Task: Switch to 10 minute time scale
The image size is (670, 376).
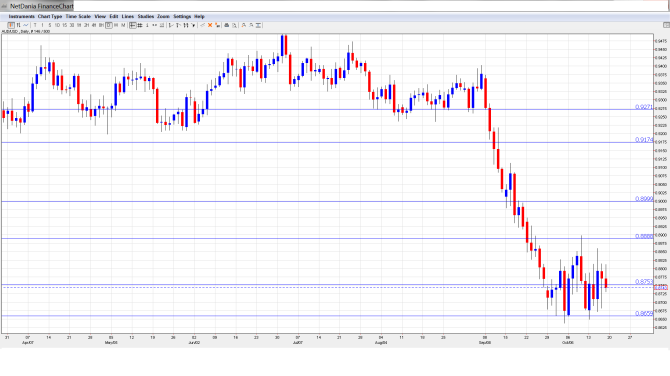Action: pos(57,25)
